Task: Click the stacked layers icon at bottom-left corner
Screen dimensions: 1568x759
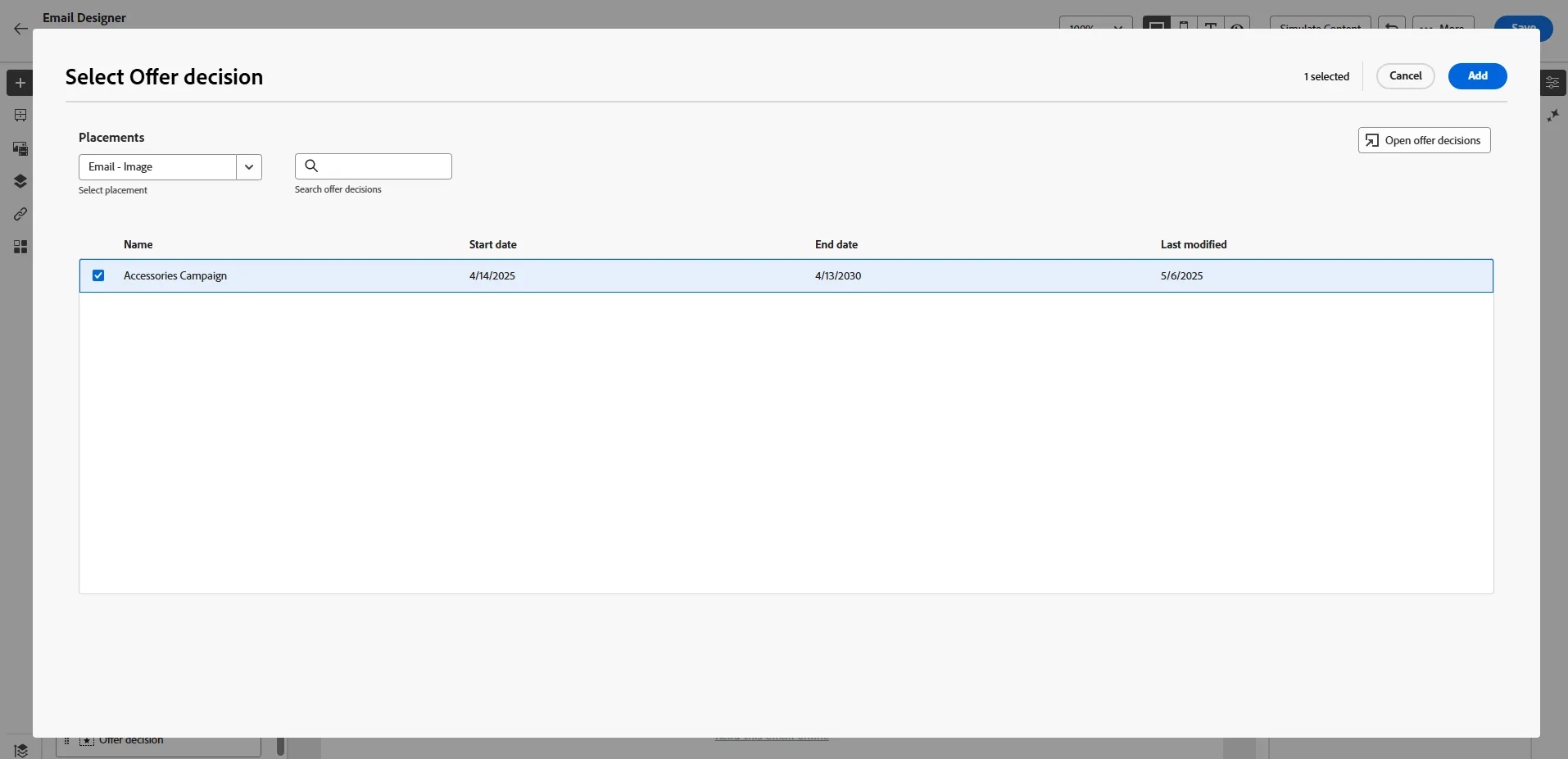Action: coord(21,750)
